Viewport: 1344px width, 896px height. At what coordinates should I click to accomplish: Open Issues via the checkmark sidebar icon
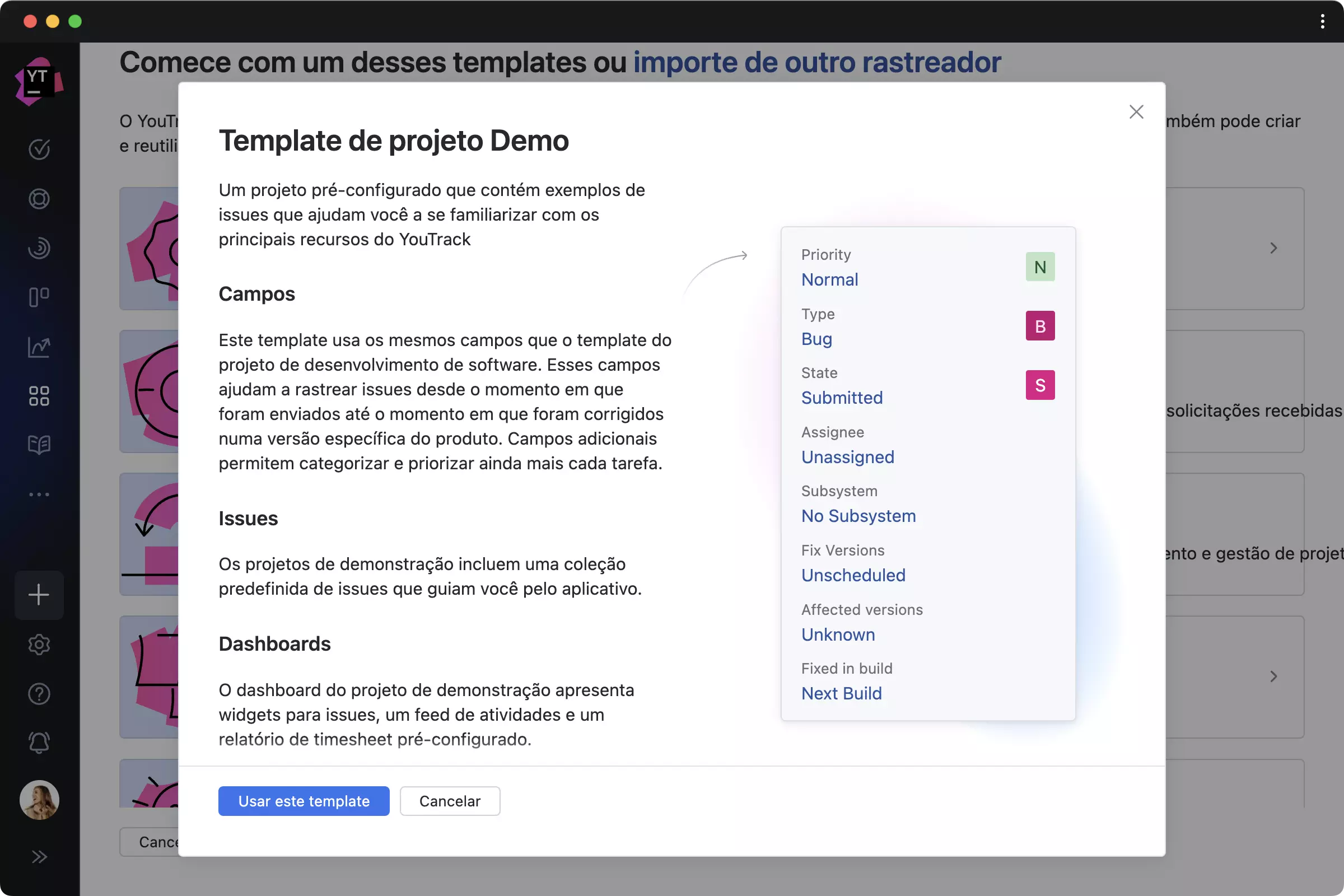click(39, 150)
